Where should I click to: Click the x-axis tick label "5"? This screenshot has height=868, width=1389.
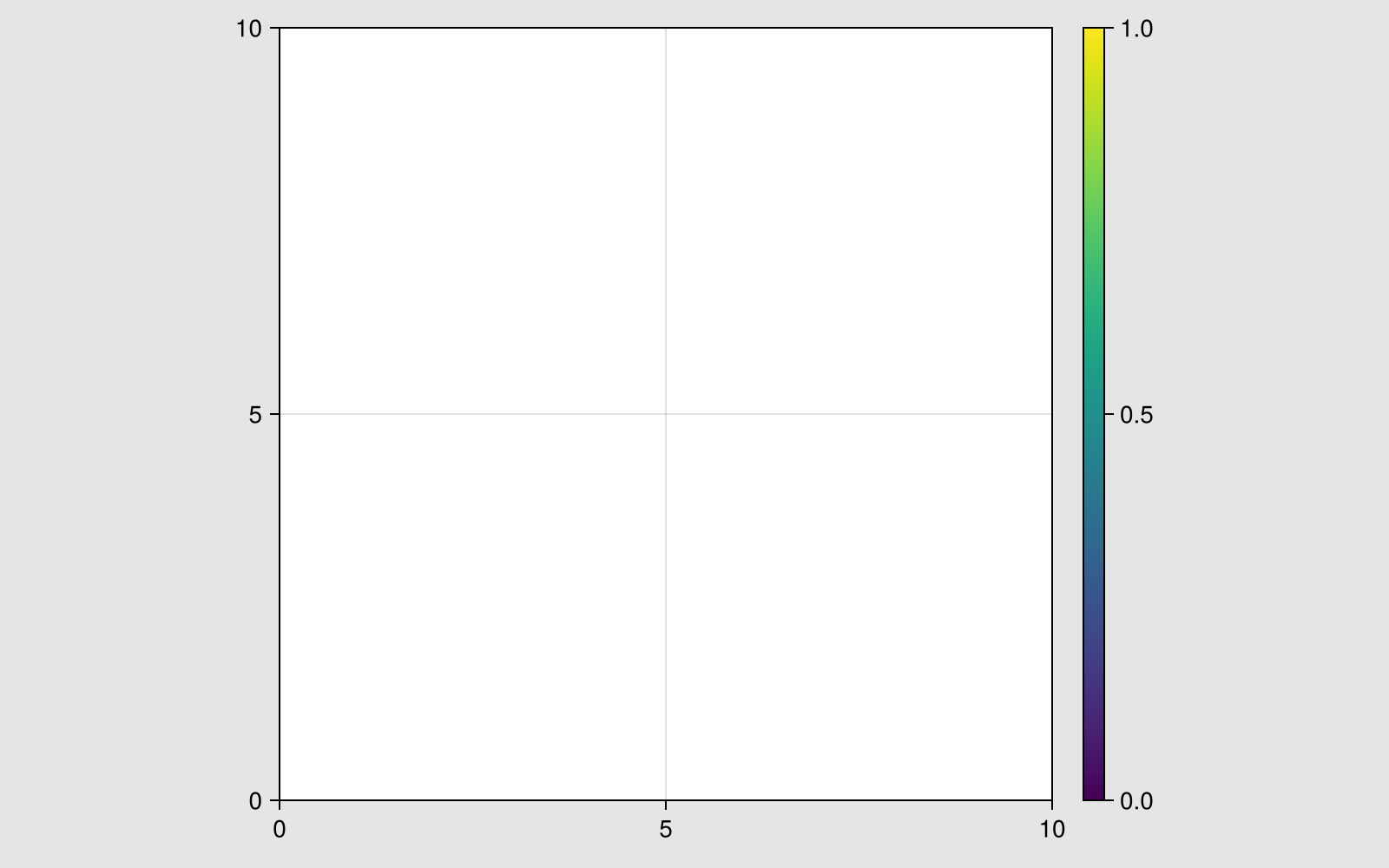tap(666, 831)
